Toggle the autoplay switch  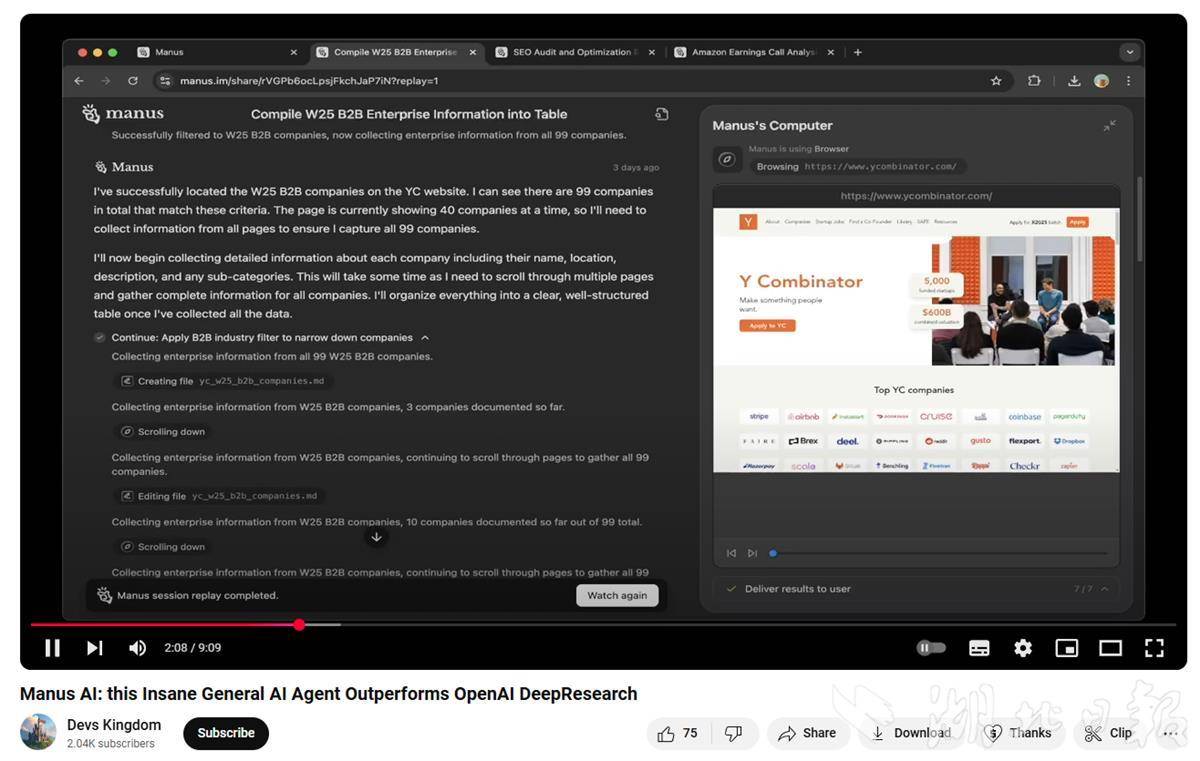[931, 648]
